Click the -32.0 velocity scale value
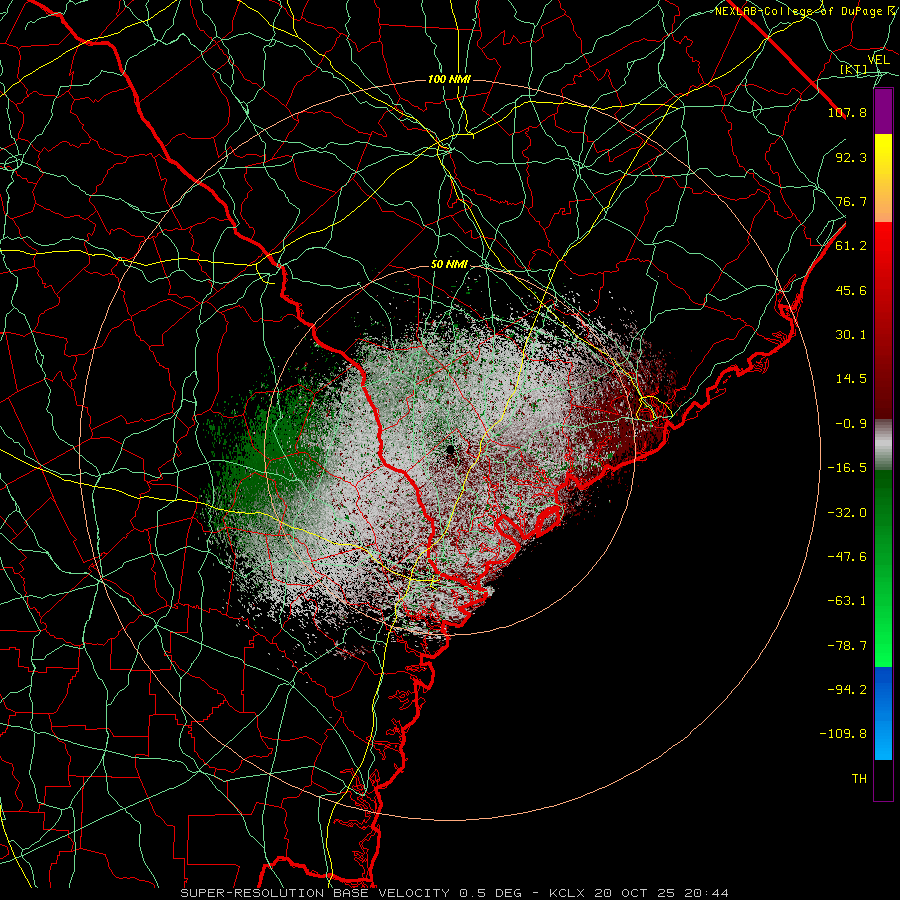Screen dimensions: 900x900 847,513
